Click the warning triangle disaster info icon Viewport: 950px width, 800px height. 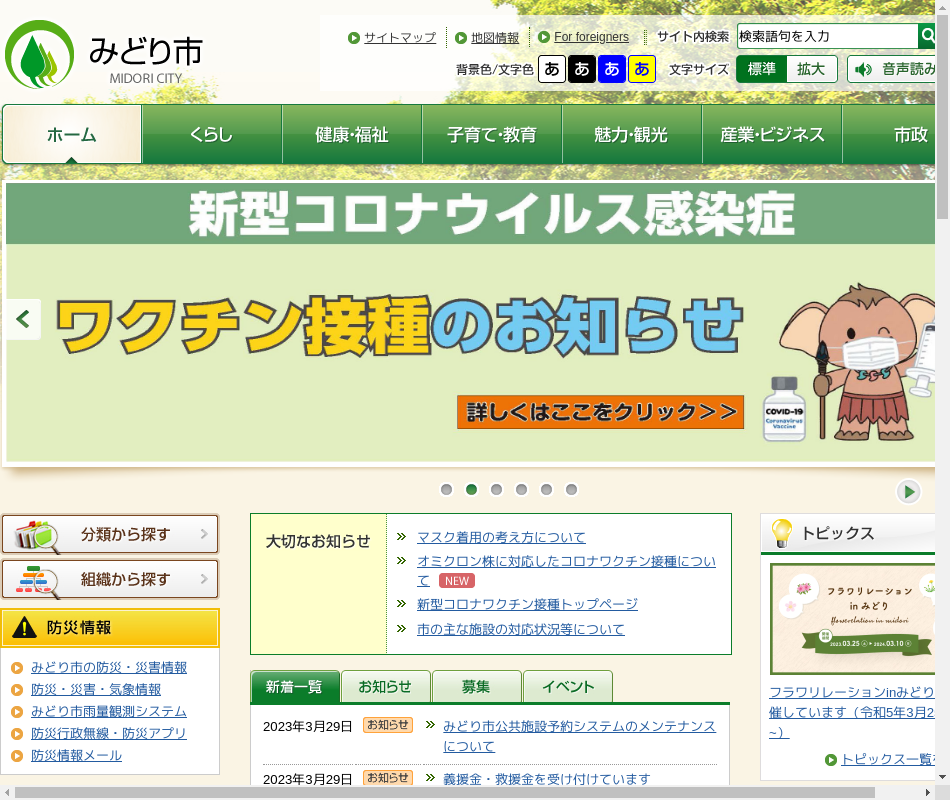click(24, 628)
